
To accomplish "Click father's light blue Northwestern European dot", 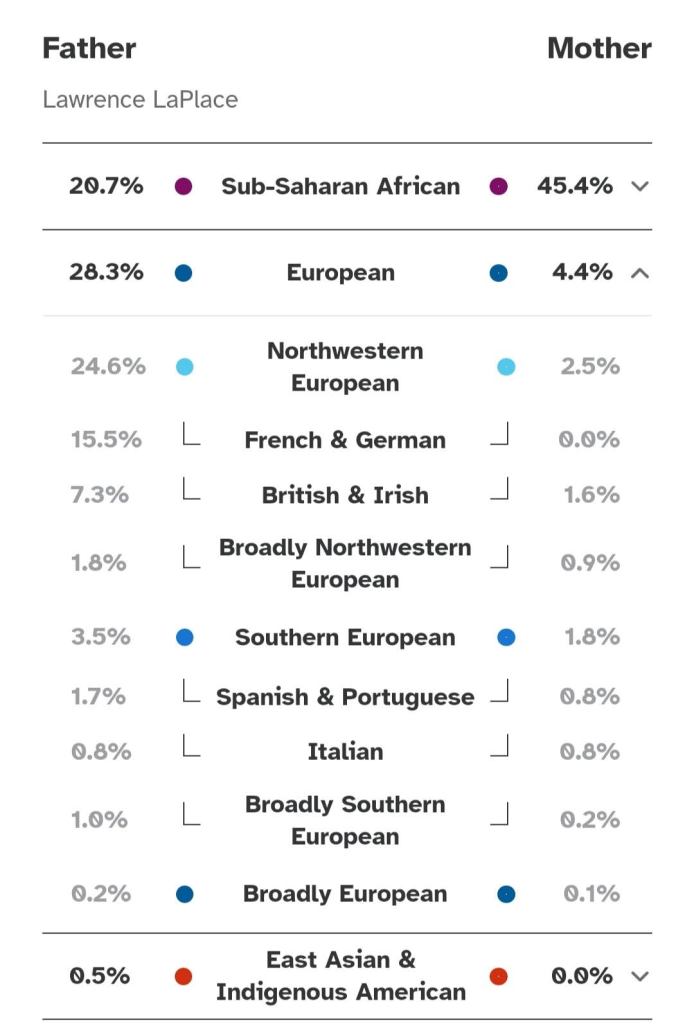I will tap(184, 367).
